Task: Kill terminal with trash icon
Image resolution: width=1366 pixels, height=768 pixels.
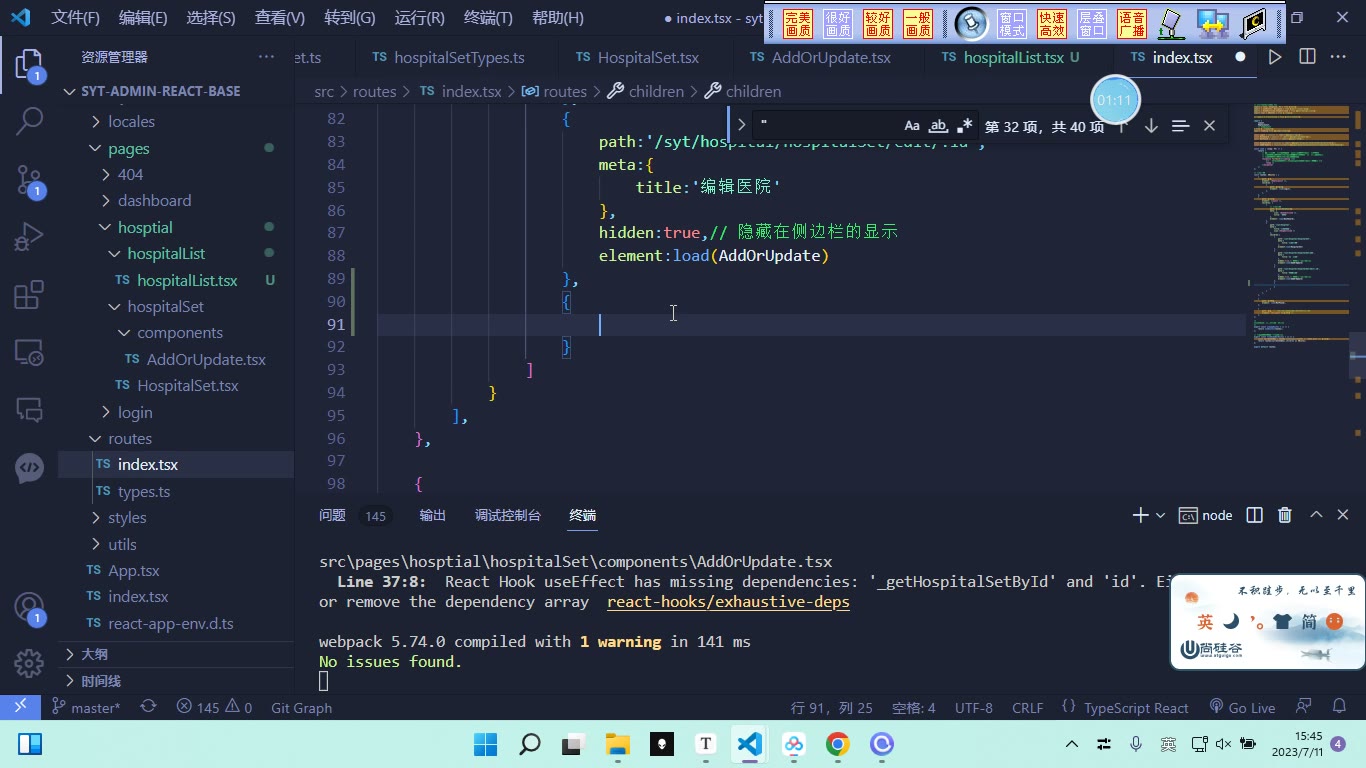Action: tap(1285, 515)
